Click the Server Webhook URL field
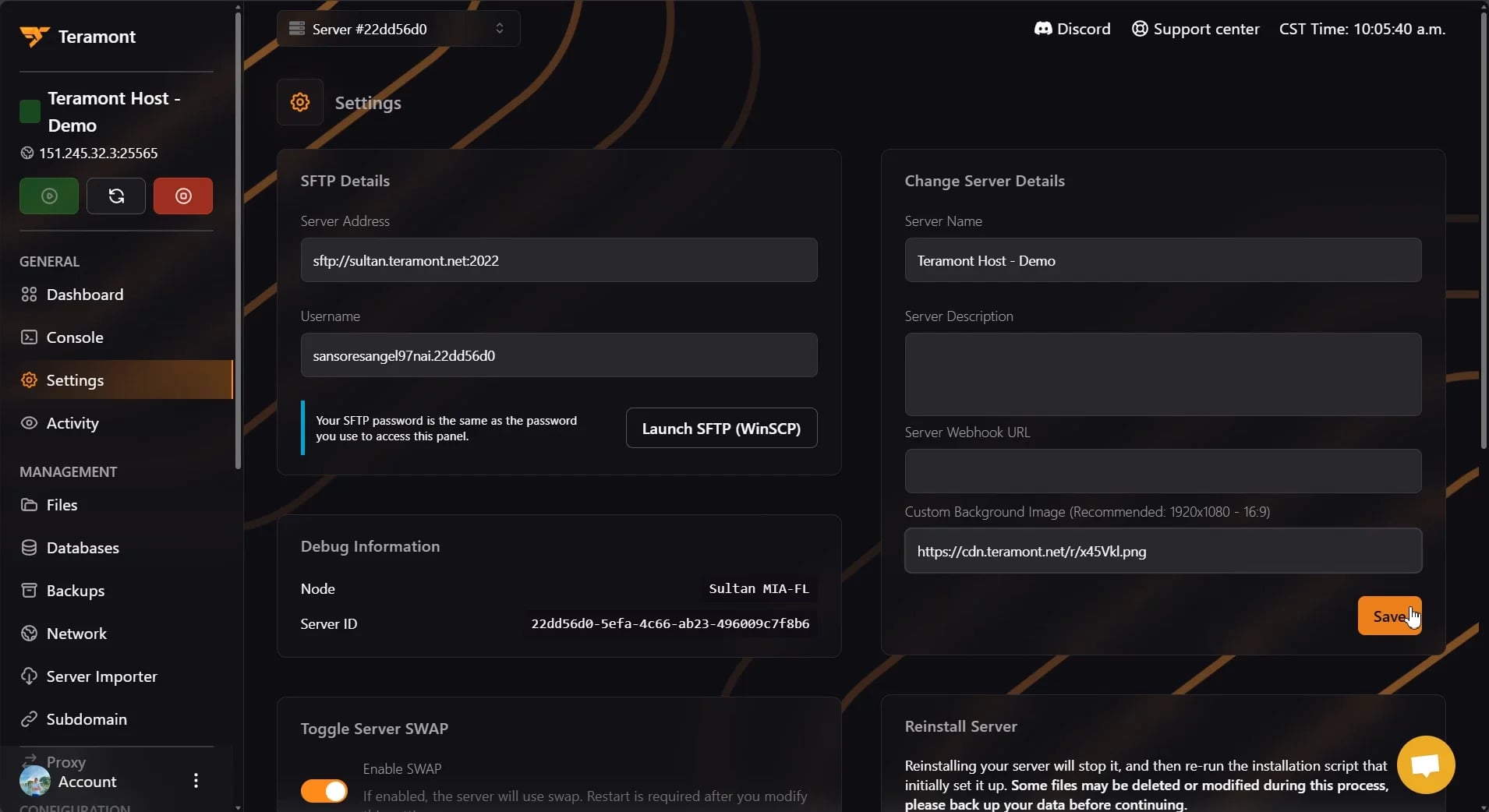1489x812 pixels. click(1163, 471)
